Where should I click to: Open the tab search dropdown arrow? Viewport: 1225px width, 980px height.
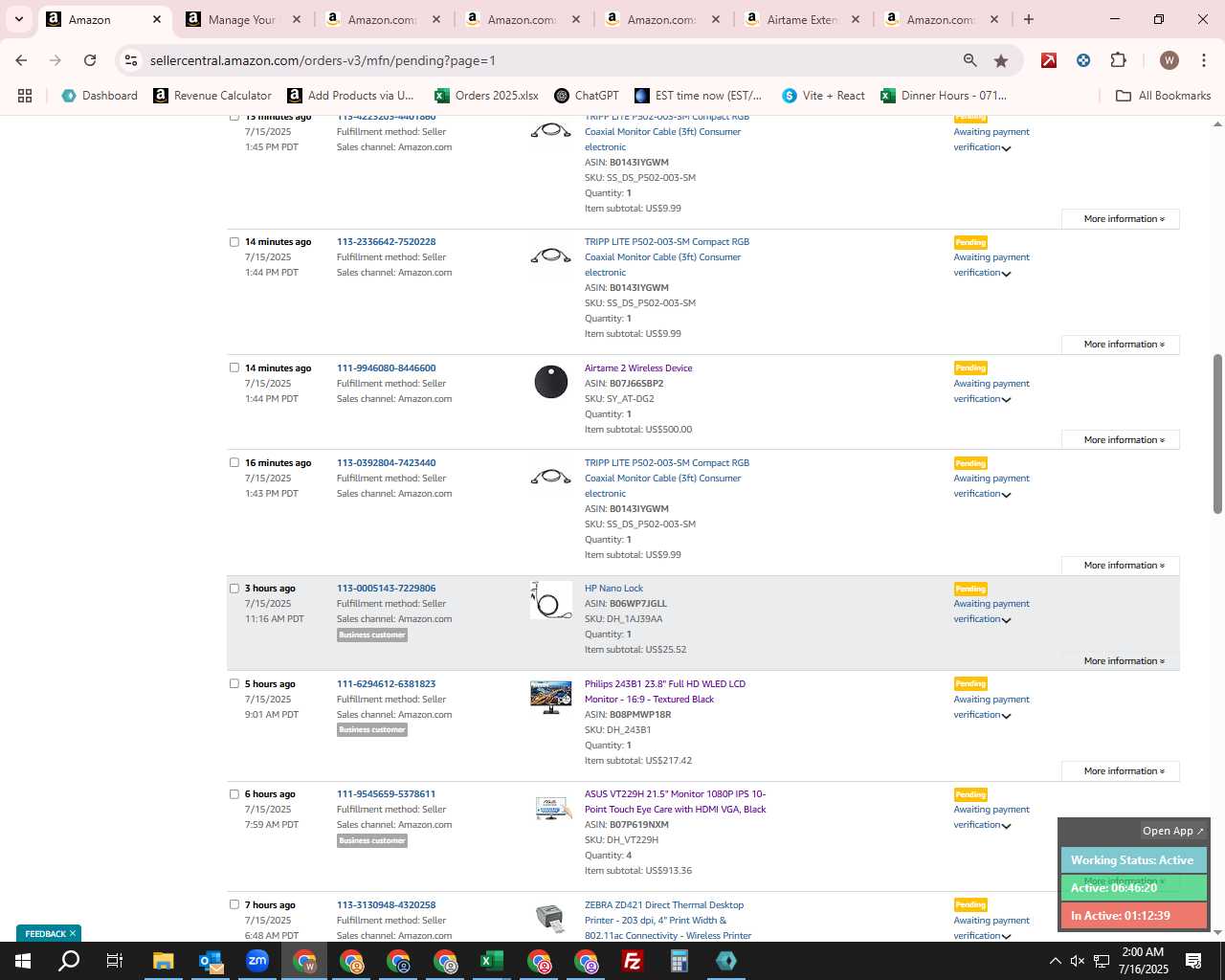click(x=18, y=19)
